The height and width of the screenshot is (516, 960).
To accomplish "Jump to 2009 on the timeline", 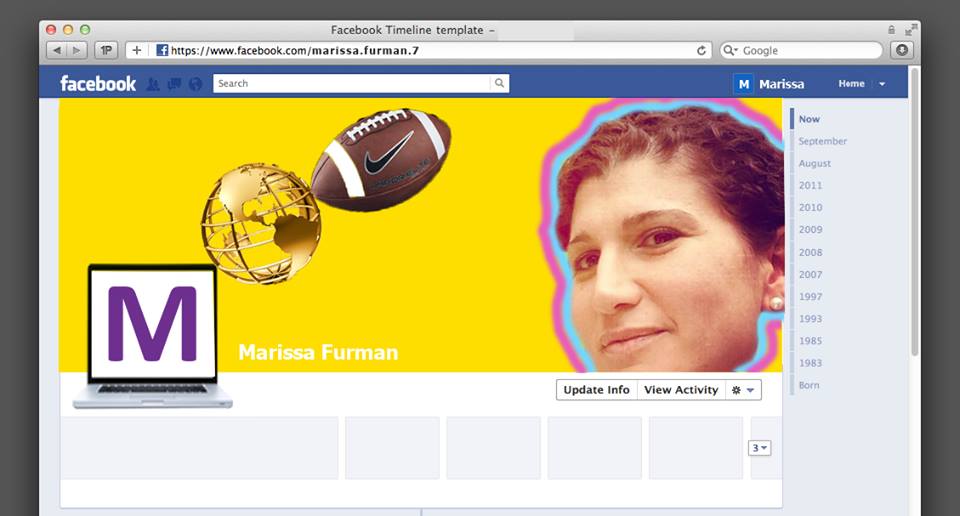I will point(810,230).
